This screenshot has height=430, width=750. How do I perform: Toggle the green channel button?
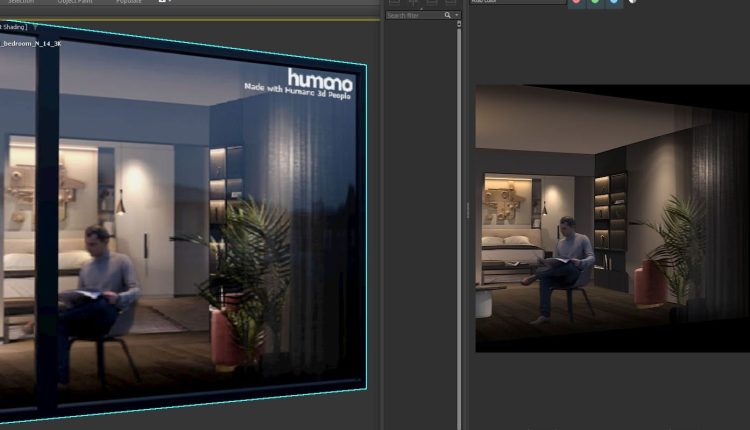tap(596, 3)
